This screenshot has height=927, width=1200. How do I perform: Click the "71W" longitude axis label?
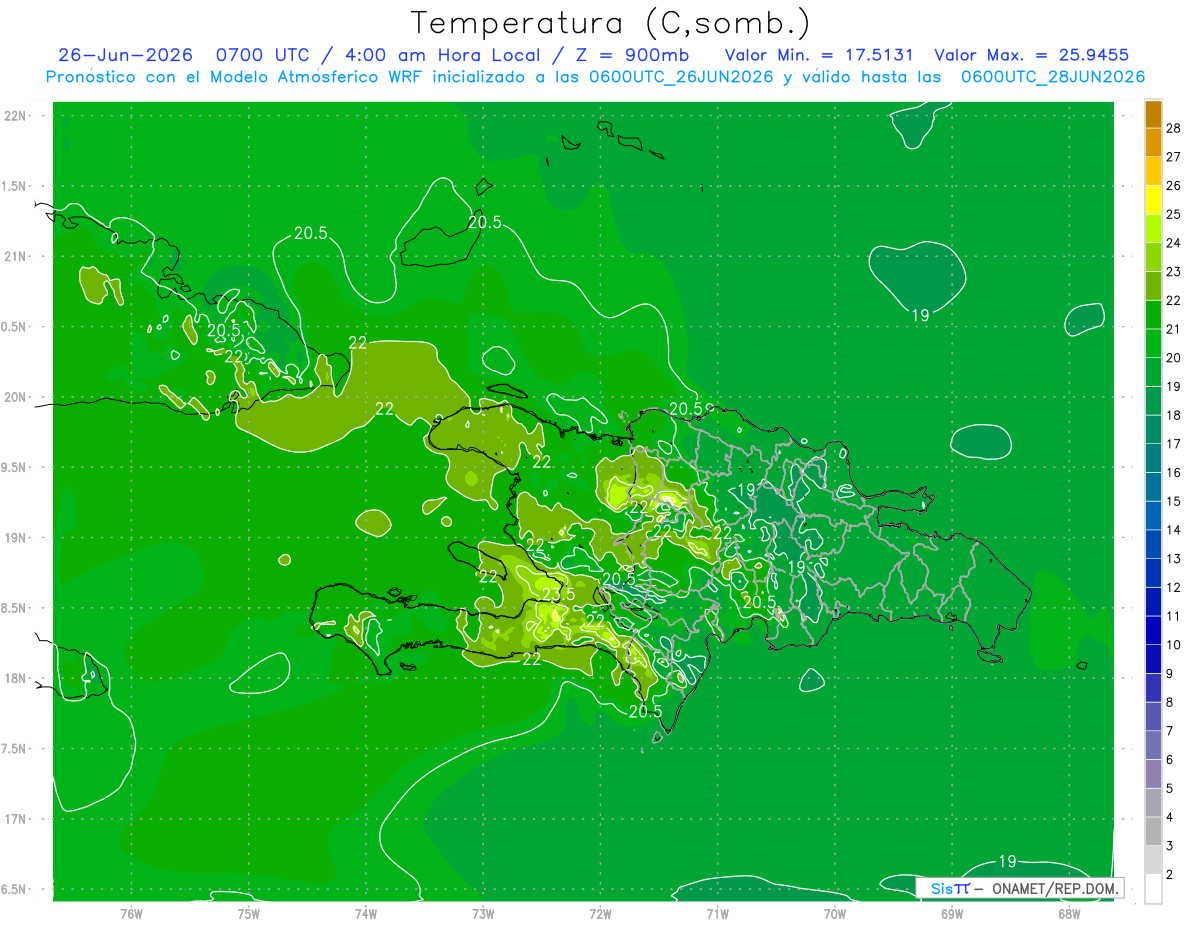click(717, 913)
